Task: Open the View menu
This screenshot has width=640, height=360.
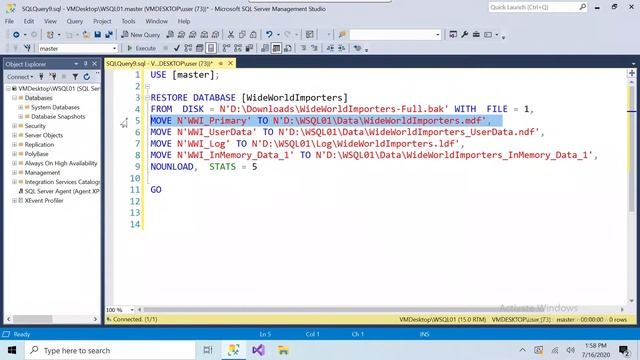Action: [x=50, y=21]
